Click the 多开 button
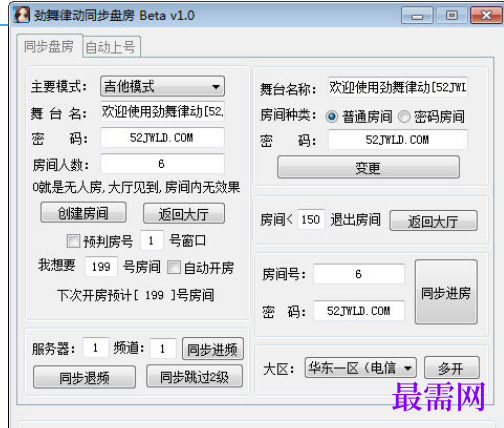The image size is (504, 428). 452,368
